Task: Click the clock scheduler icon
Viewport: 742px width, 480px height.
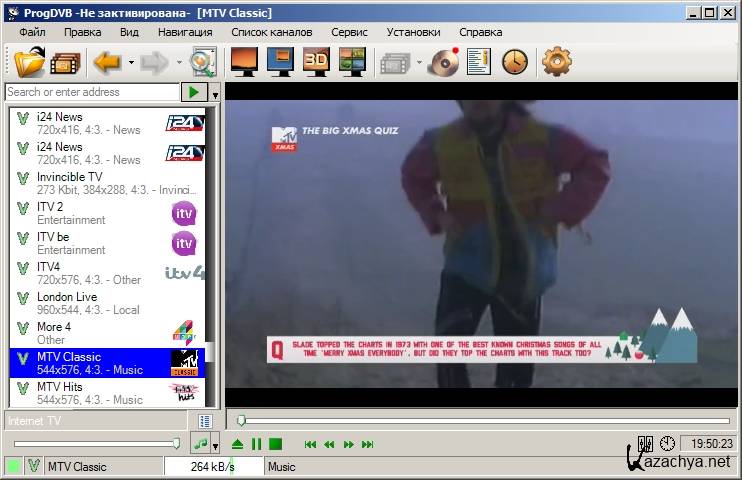Action: [514, 63]
